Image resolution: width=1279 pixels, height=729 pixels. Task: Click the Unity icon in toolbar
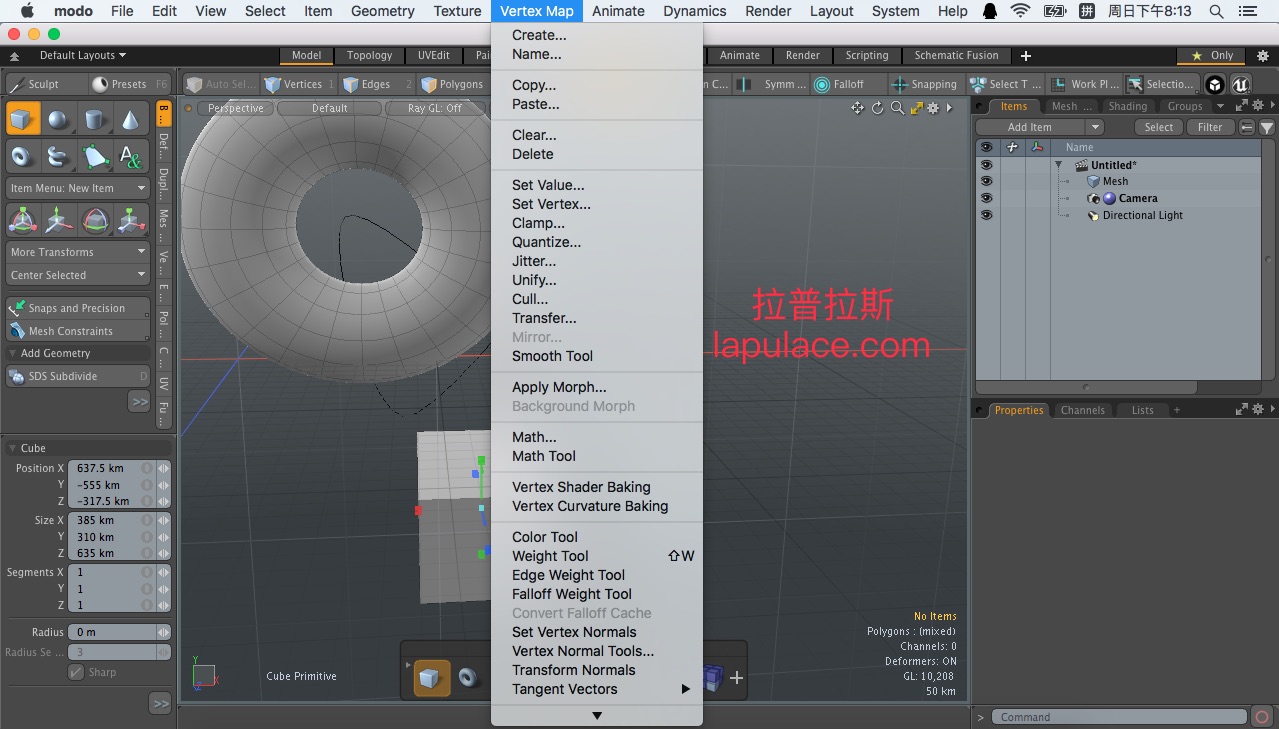pyautogui.click(x=1214, y=84)
